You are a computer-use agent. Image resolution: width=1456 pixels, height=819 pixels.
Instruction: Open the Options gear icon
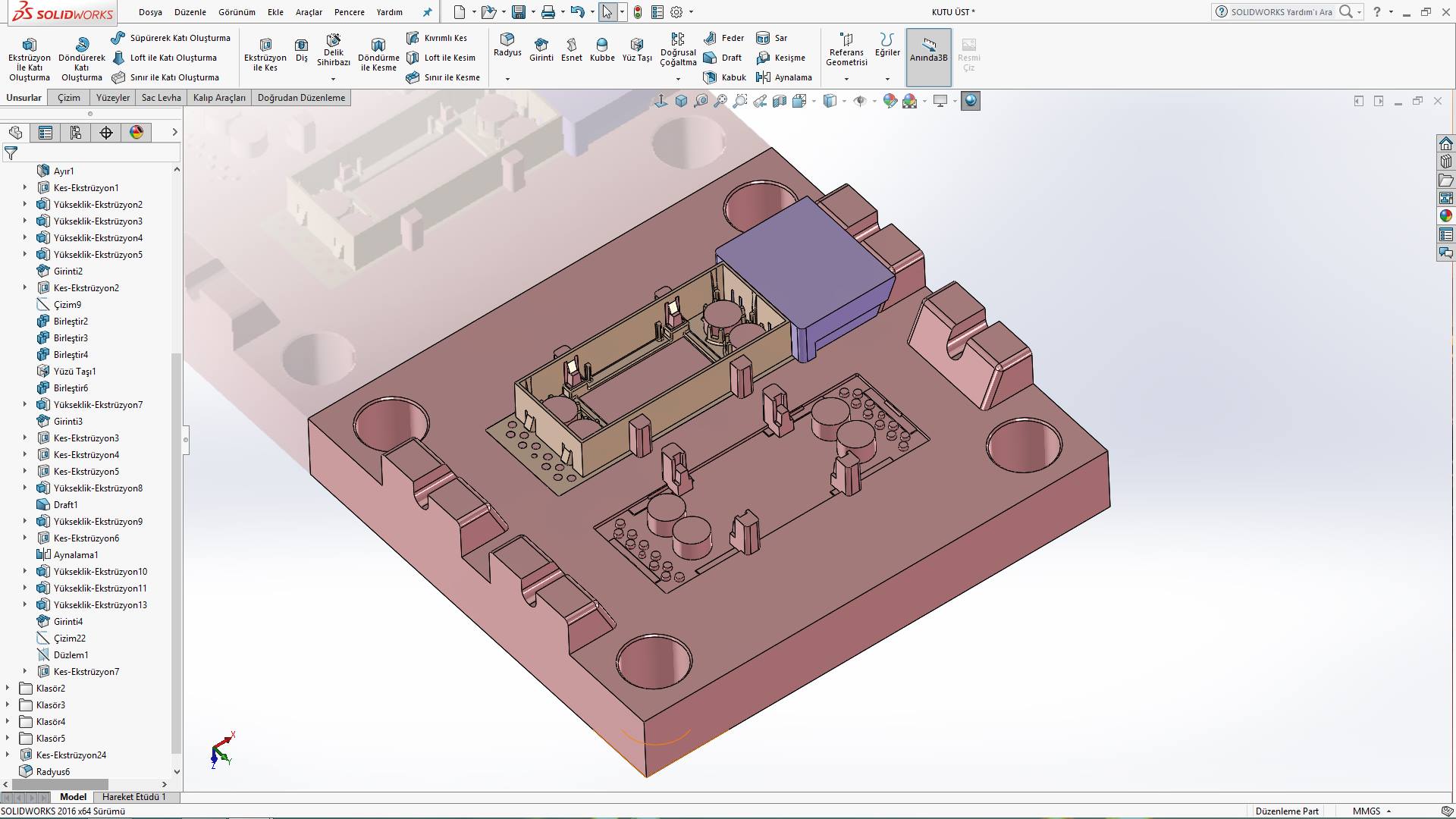[x=676, y=12]
